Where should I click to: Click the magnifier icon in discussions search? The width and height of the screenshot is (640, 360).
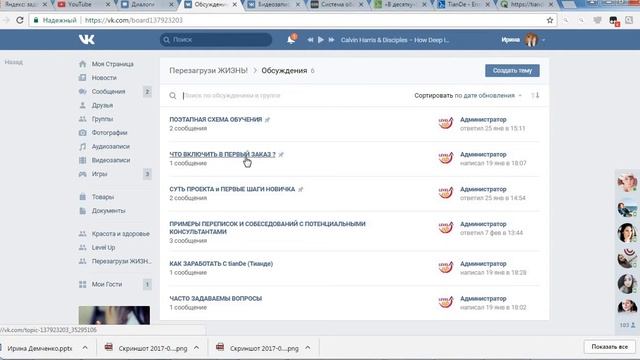(173, 96)
